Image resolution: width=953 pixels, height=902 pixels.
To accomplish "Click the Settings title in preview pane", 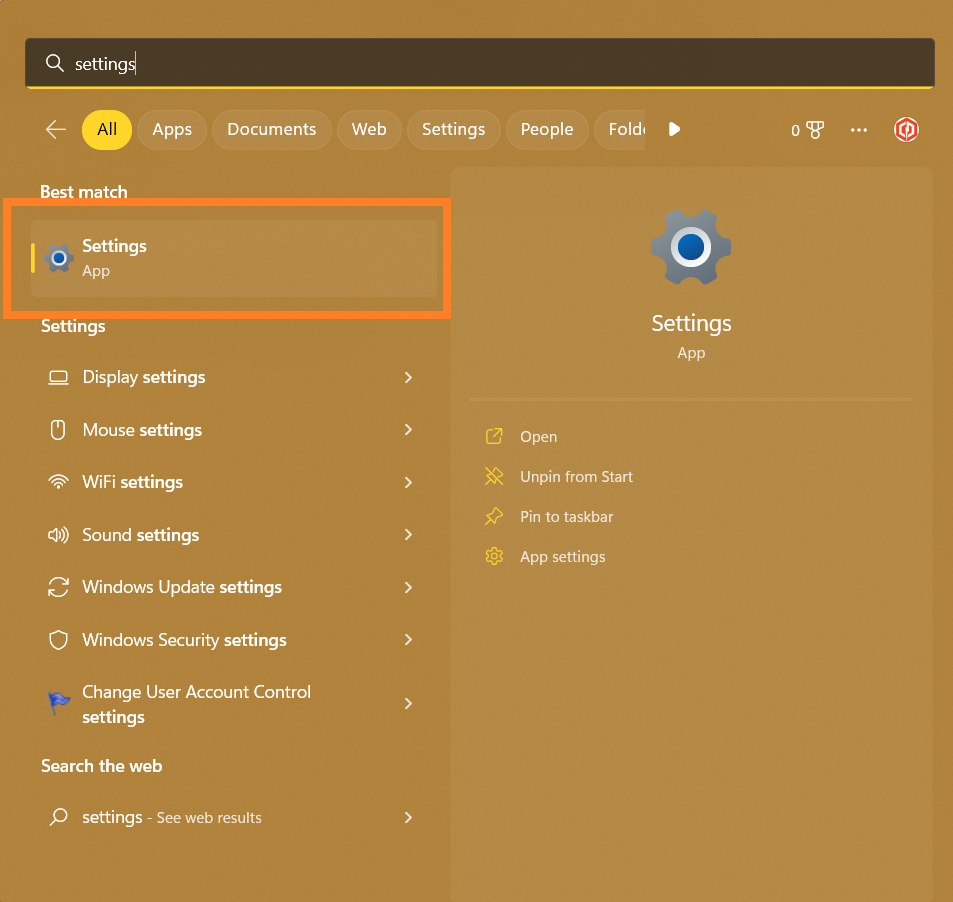I will pyautogui.click(x=692, y=324).
